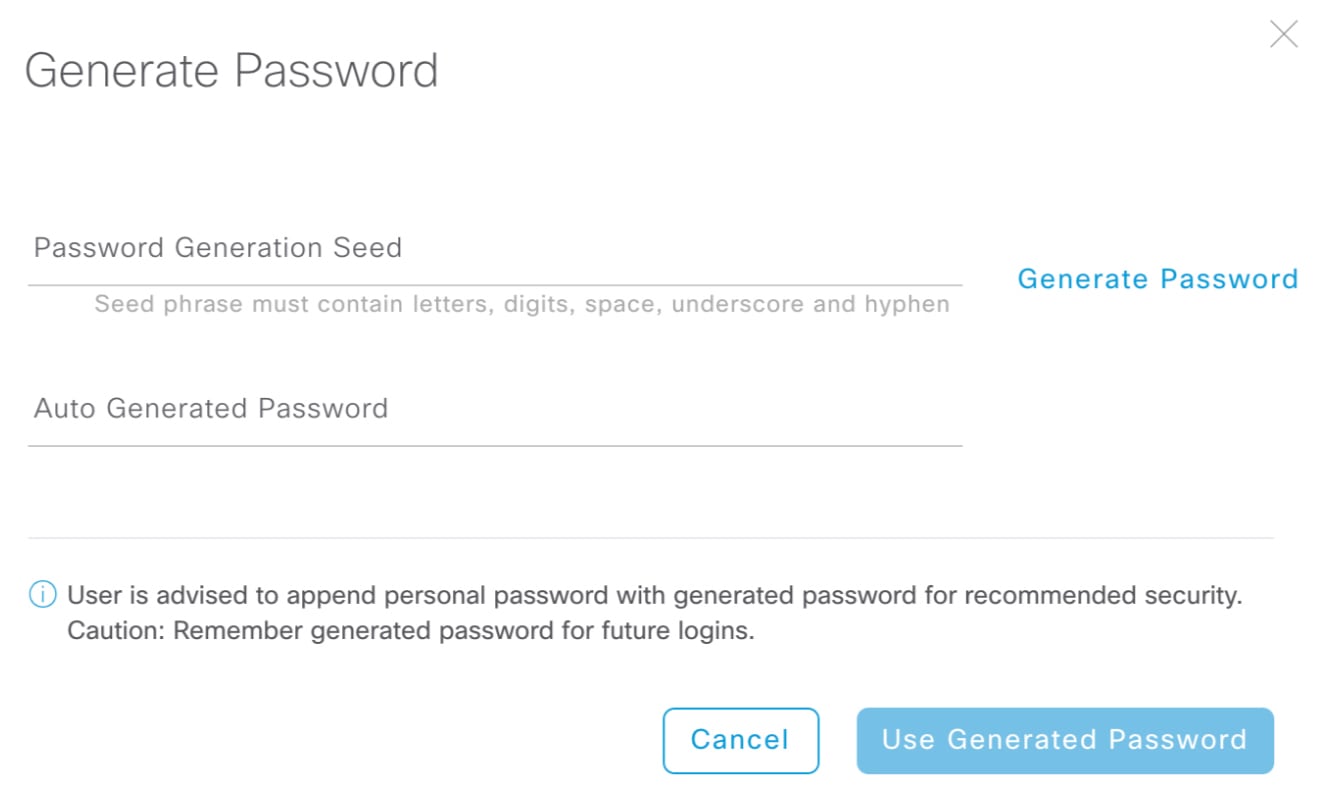Click the divider line above the advisory
Image resolution: width=1322 pixels, height=800 pixels.
650,538
